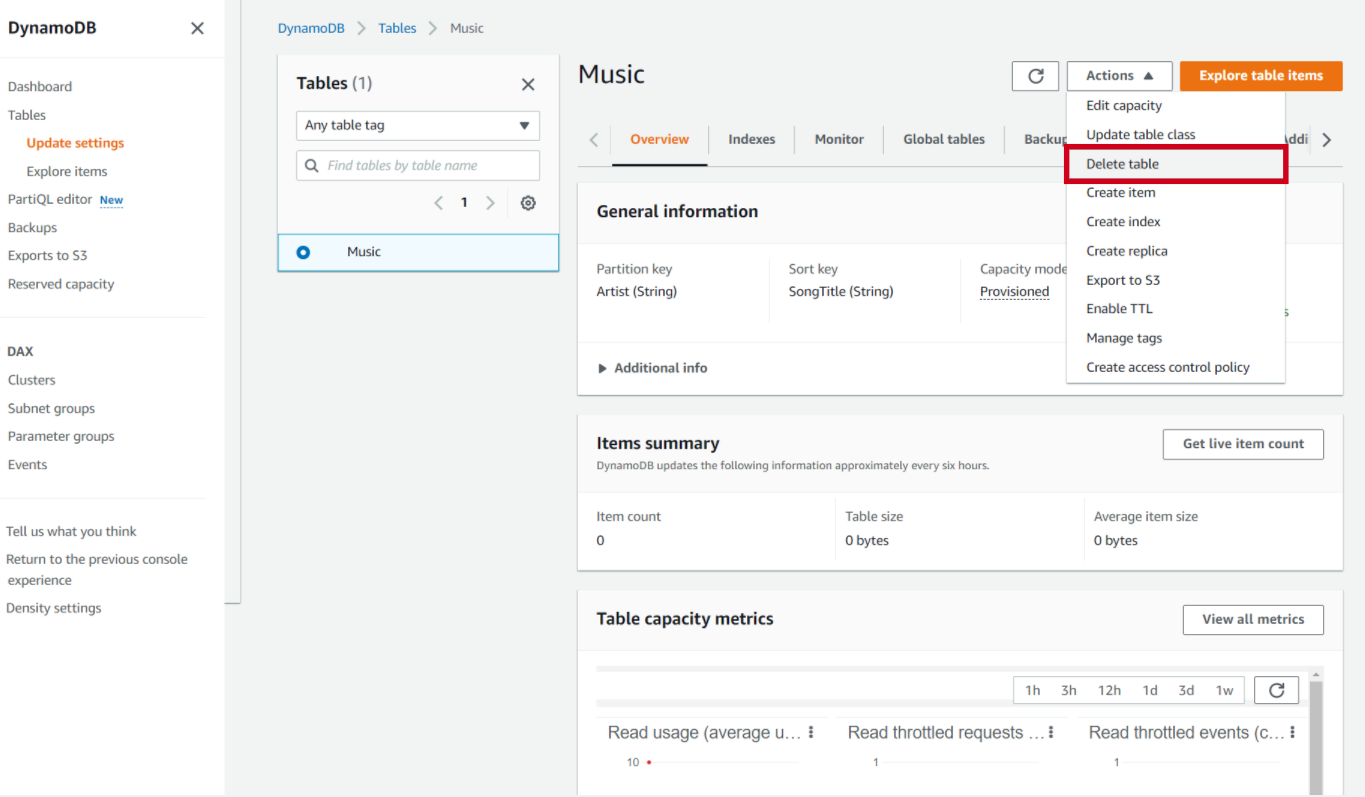Open Parameter groups in sidebar
The height and width of the screenshot is (797, 1365).
(61, 436)
